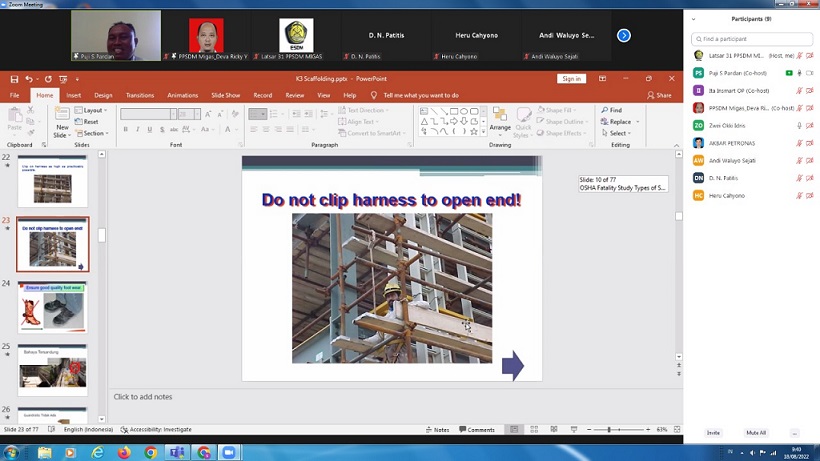The width and height of the screenshot is (820, 461).
Task: Open Clipboard group dialog launcher
Action: 44,145
